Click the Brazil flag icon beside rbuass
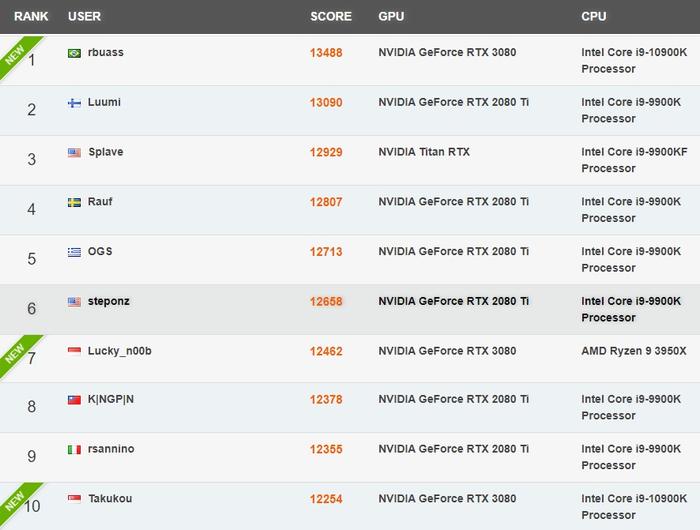Screen dimensions: 700x530 74,53
